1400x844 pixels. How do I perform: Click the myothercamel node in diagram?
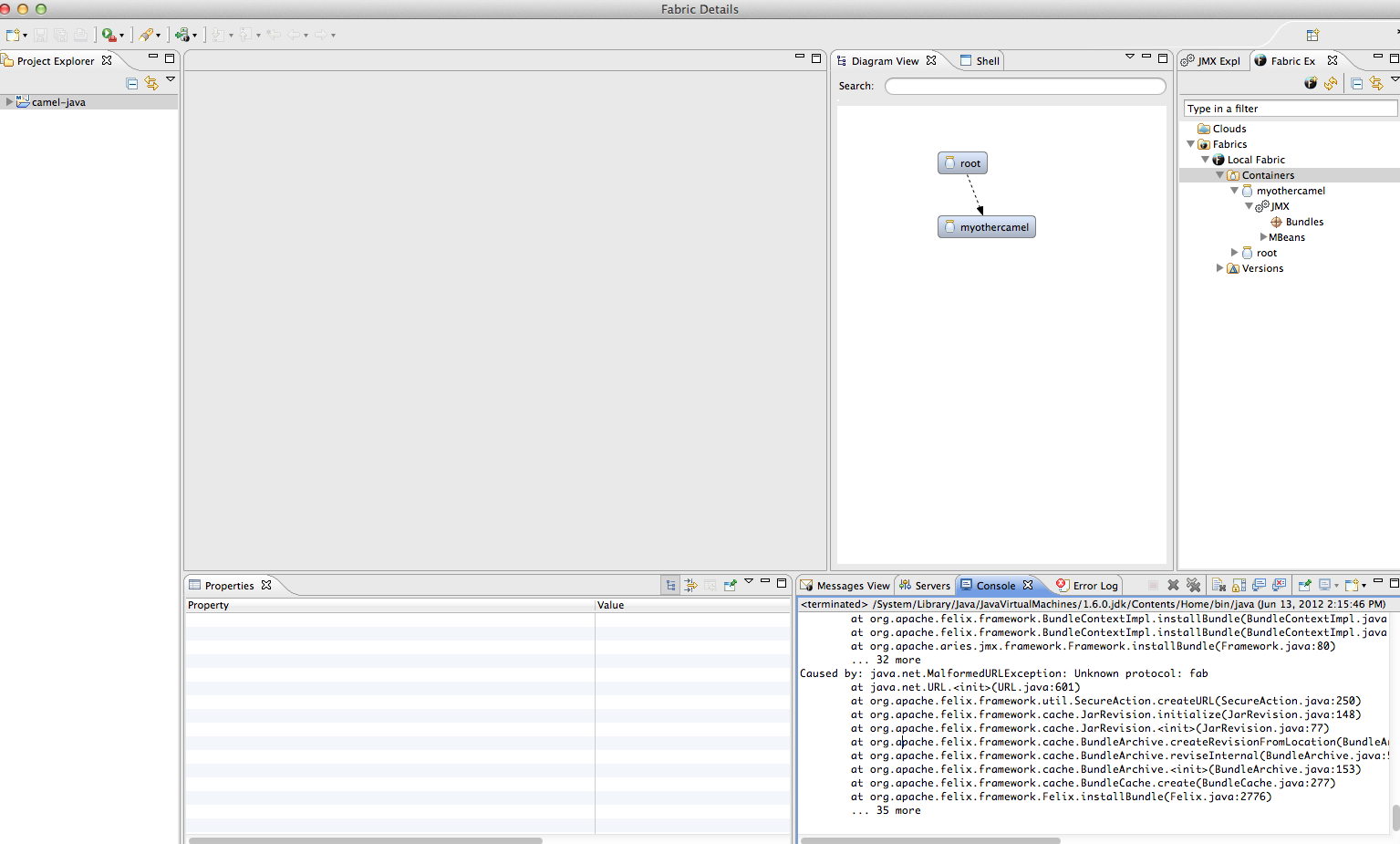pos(987,227)
